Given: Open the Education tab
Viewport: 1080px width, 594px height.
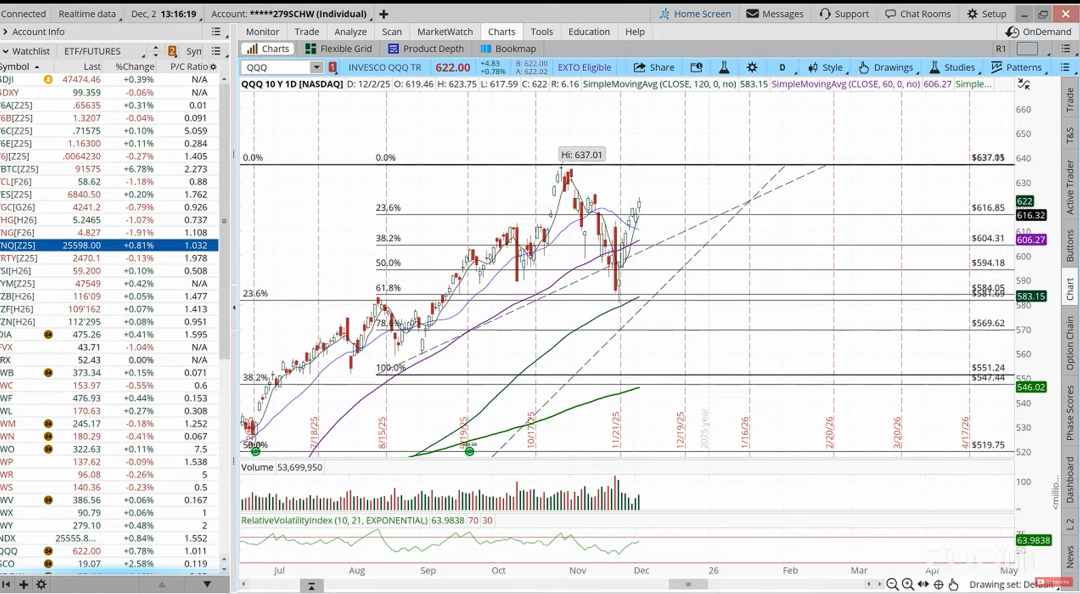Looking at the screenshot, I should point(589,32).
